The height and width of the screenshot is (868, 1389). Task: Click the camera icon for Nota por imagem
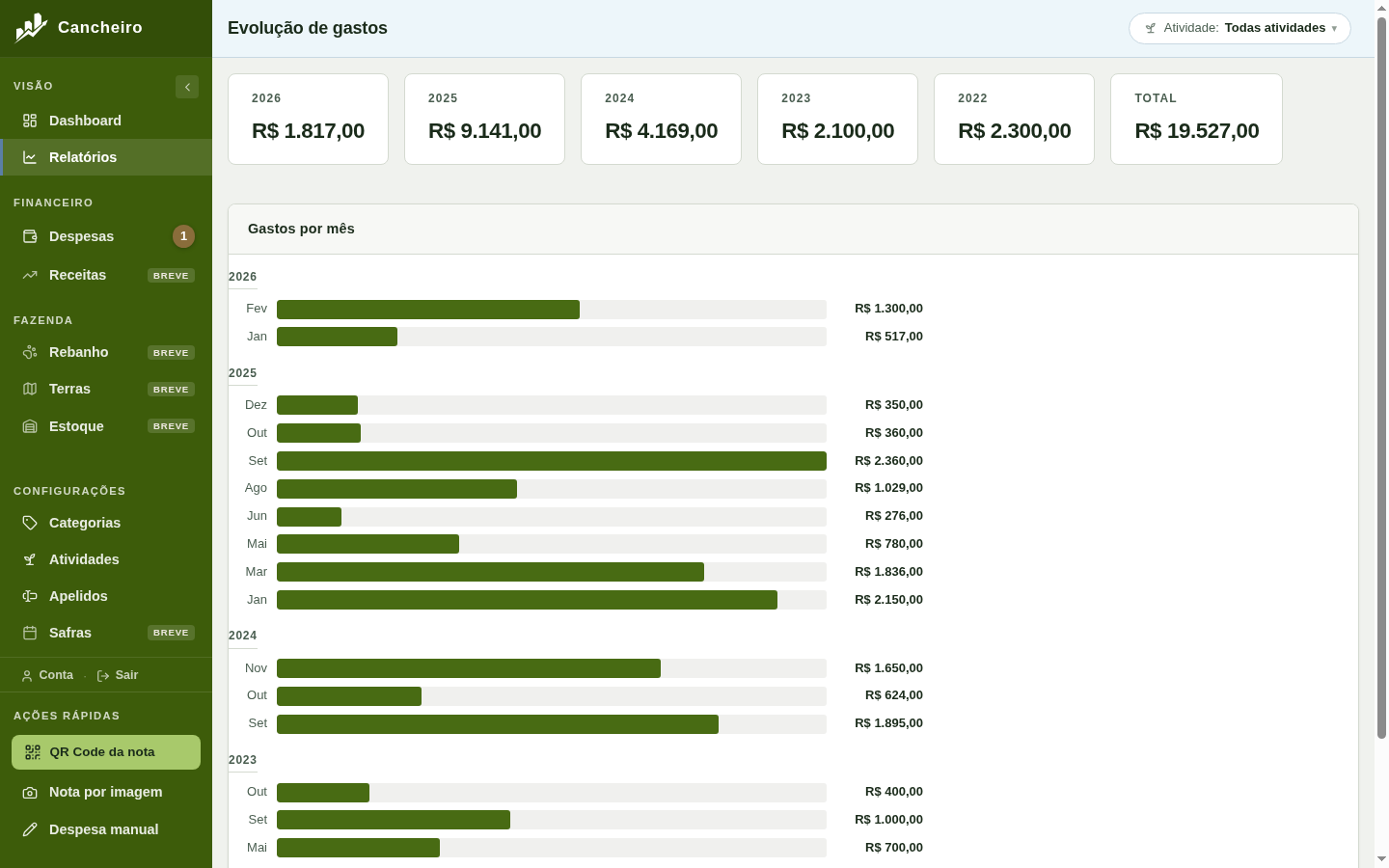point(30,792)
